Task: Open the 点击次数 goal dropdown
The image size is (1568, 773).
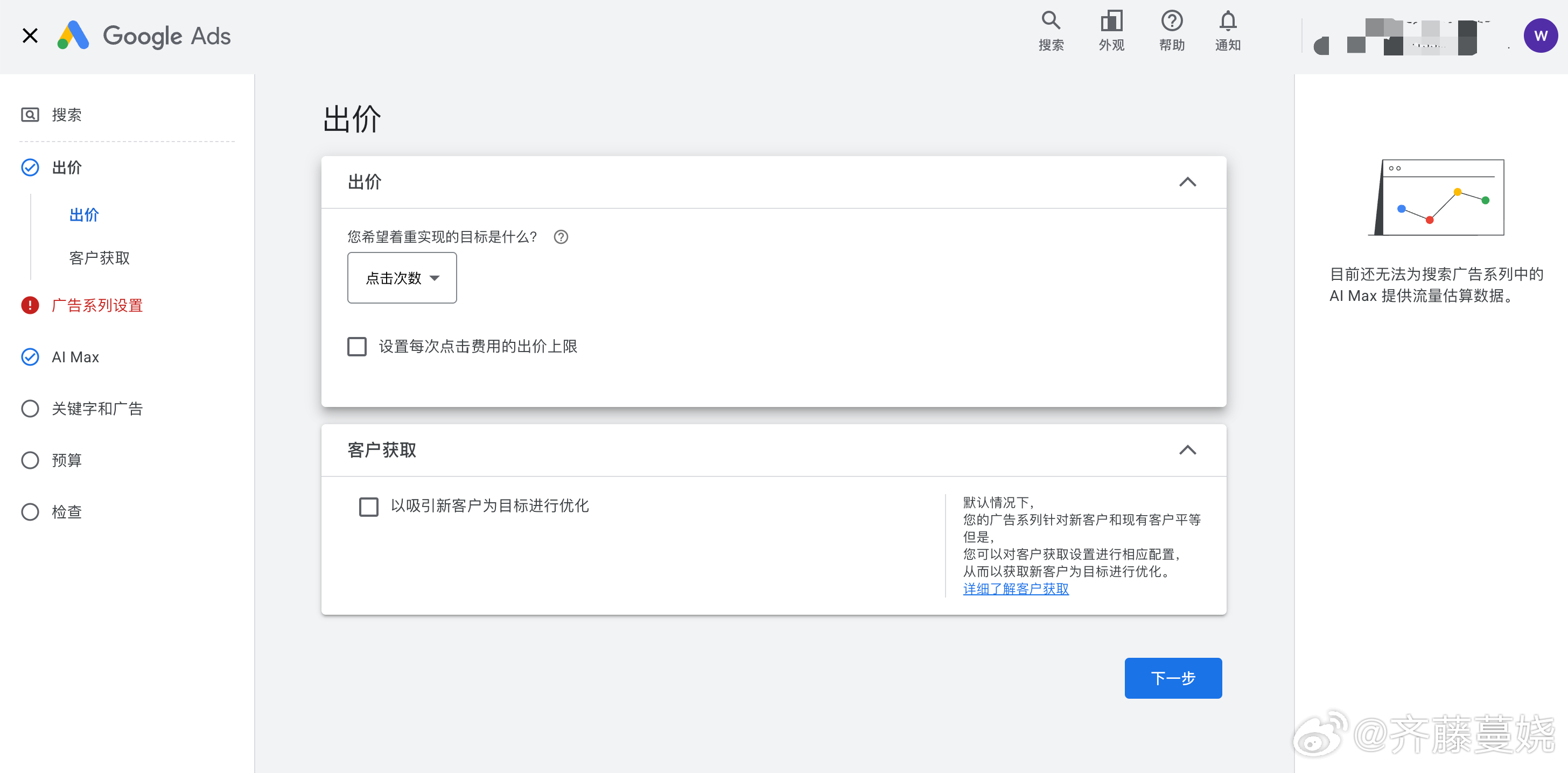Action: pos(402,278)
